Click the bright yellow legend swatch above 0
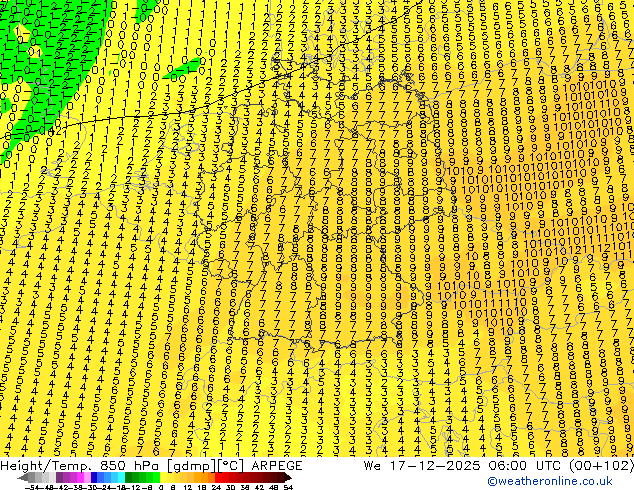 pos(163,478)
